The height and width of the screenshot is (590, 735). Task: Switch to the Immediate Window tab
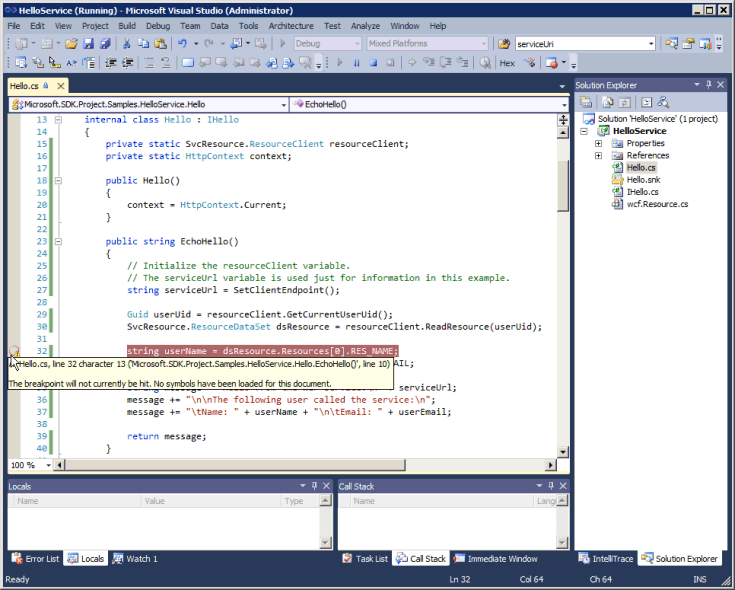point(495,559)
